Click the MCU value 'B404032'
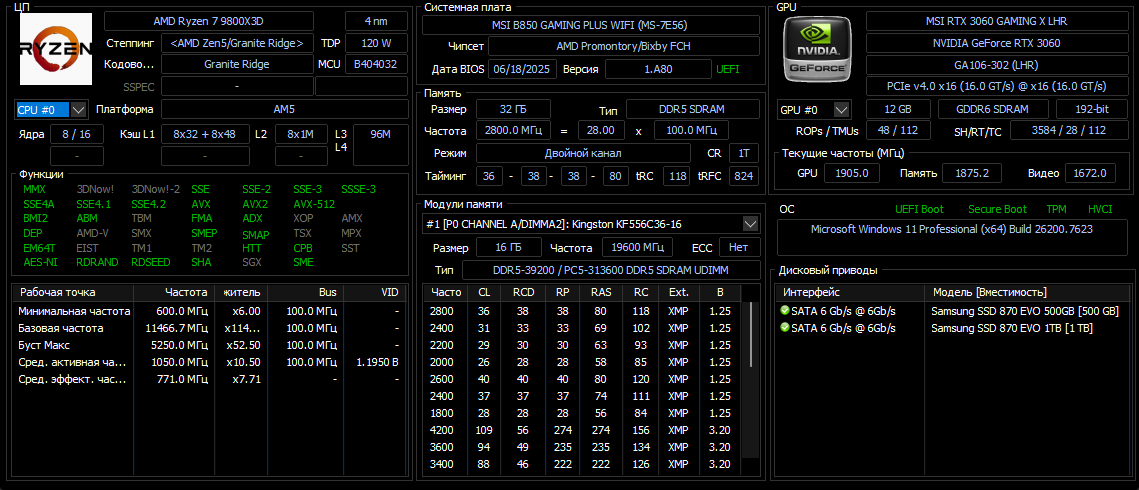The width and height of the screenshot is (1139, 490). 376,64
